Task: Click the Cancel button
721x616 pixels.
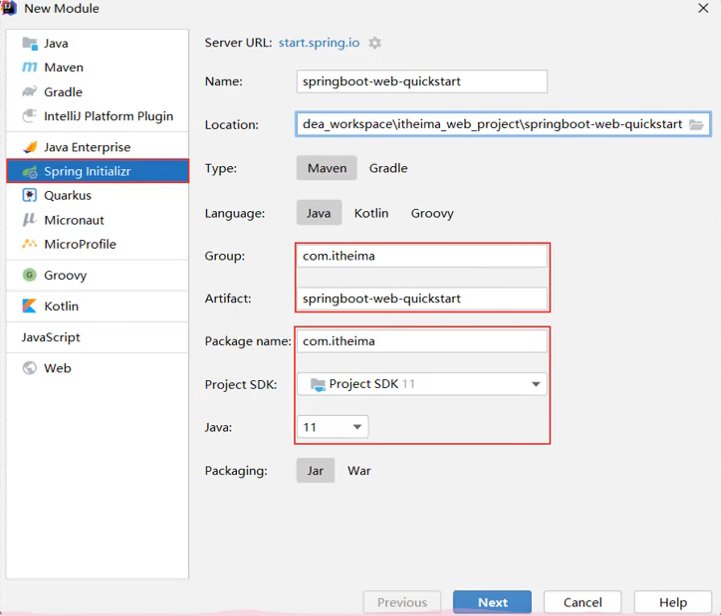Action: 583,602
